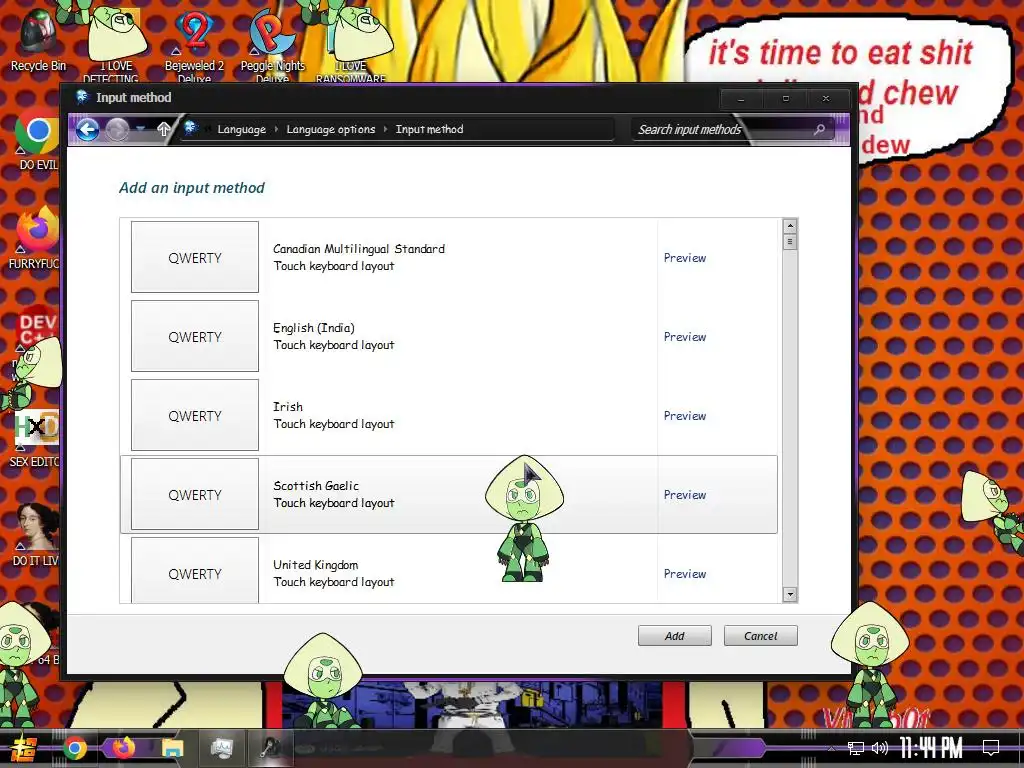Launch Chrome from the taskbar
This screenshot has height=768, width=1024.
pyautogui.click(x=74, y=748)
